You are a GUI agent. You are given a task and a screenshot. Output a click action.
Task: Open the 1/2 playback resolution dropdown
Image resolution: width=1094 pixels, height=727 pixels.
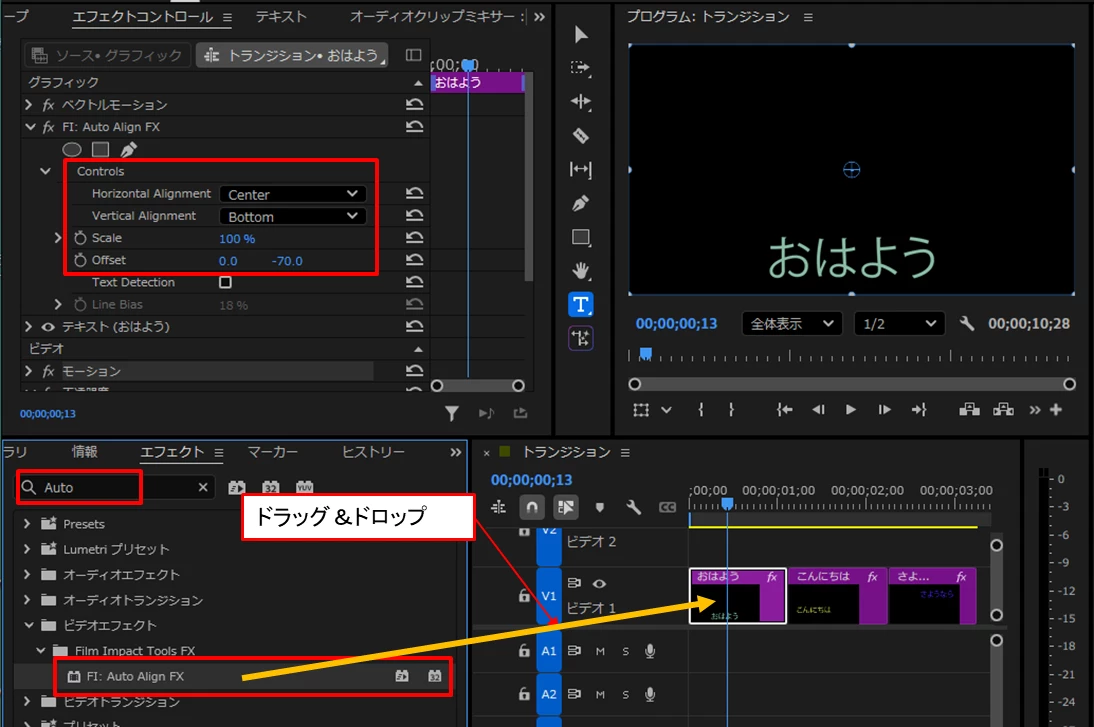[x=899, y=323]
